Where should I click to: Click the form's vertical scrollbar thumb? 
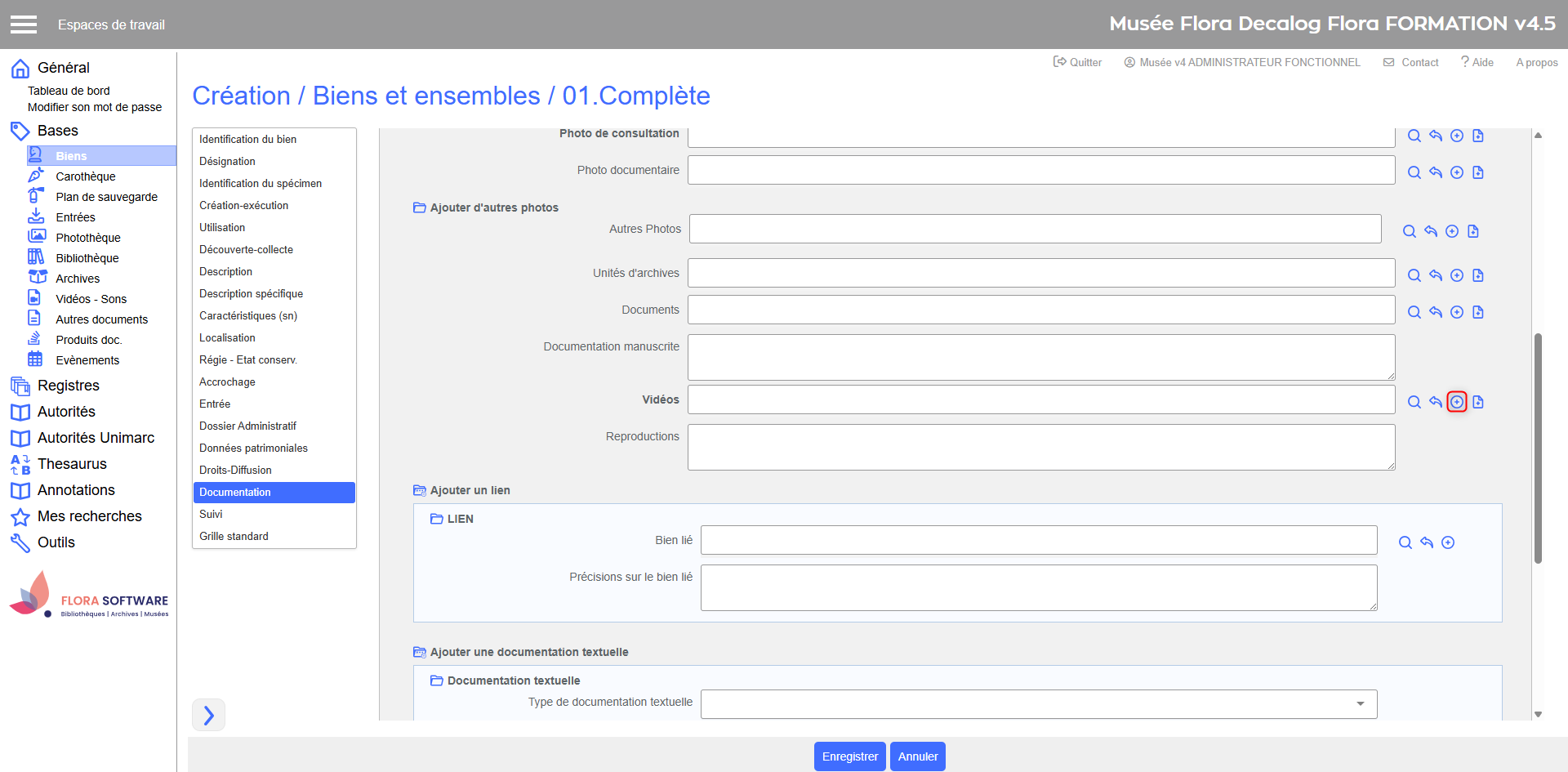tap(1538, 448)
